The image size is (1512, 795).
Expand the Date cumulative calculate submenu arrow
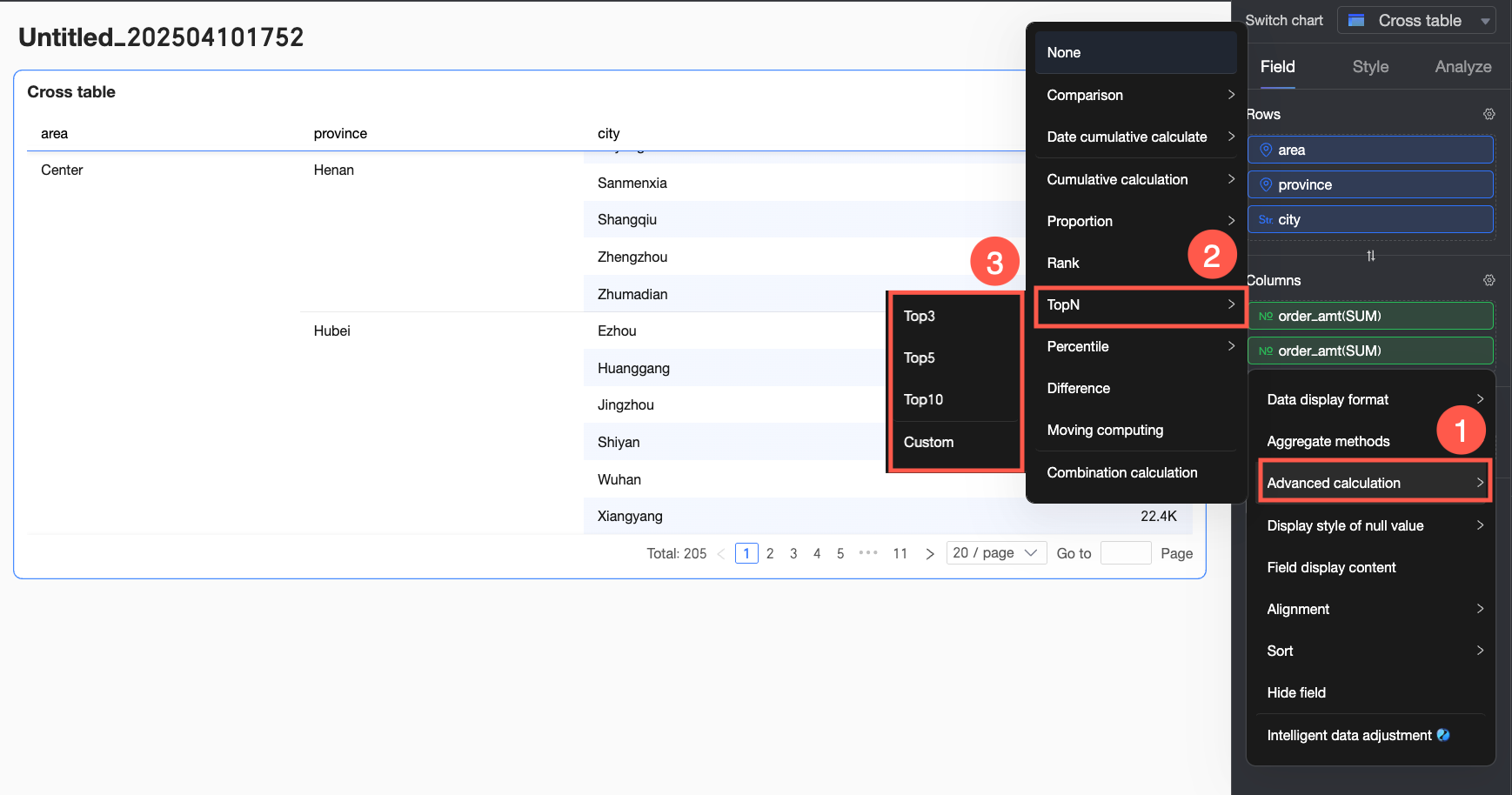click(x=1231, y=137)
